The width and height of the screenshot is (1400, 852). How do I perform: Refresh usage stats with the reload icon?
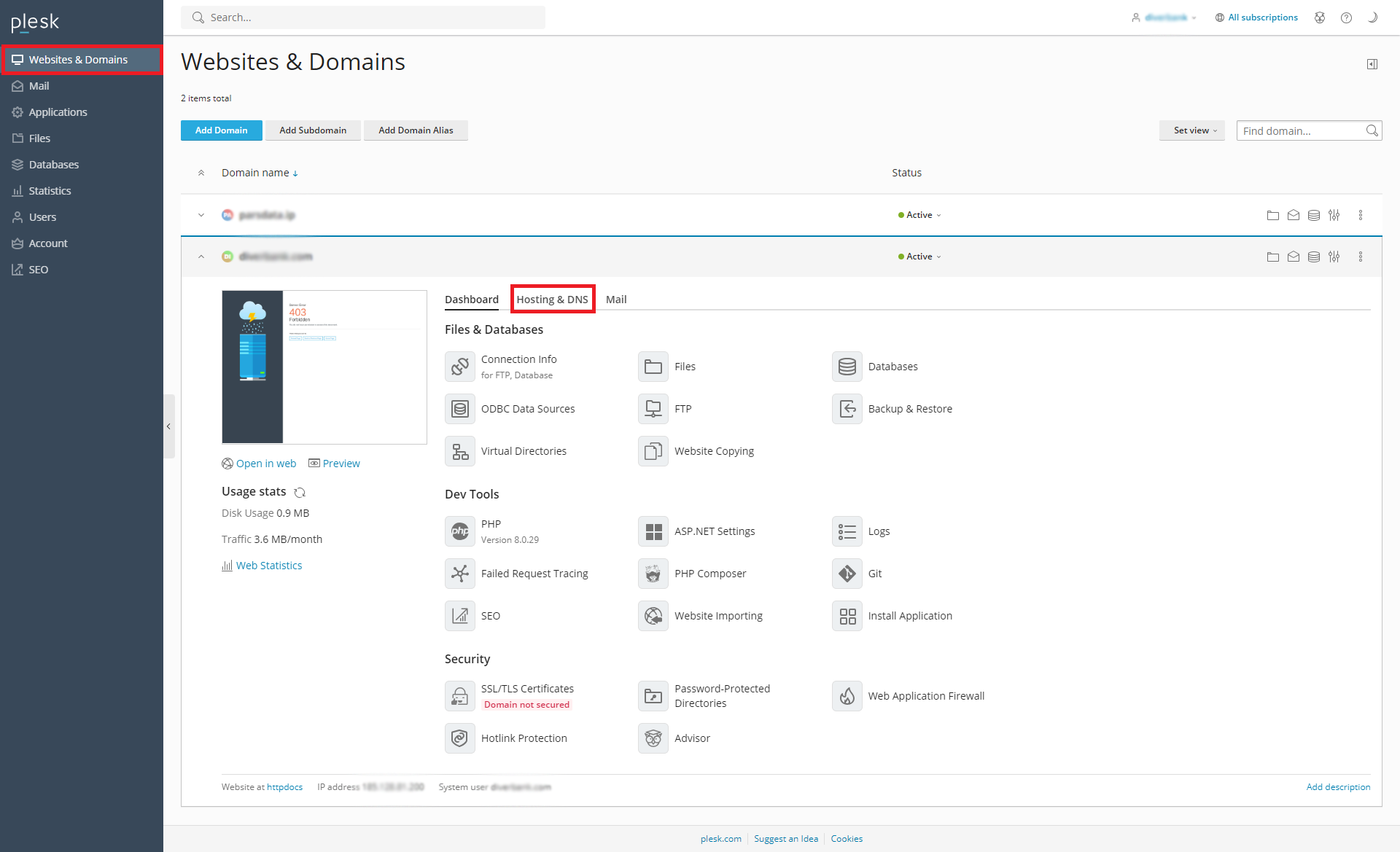(300, 493)
